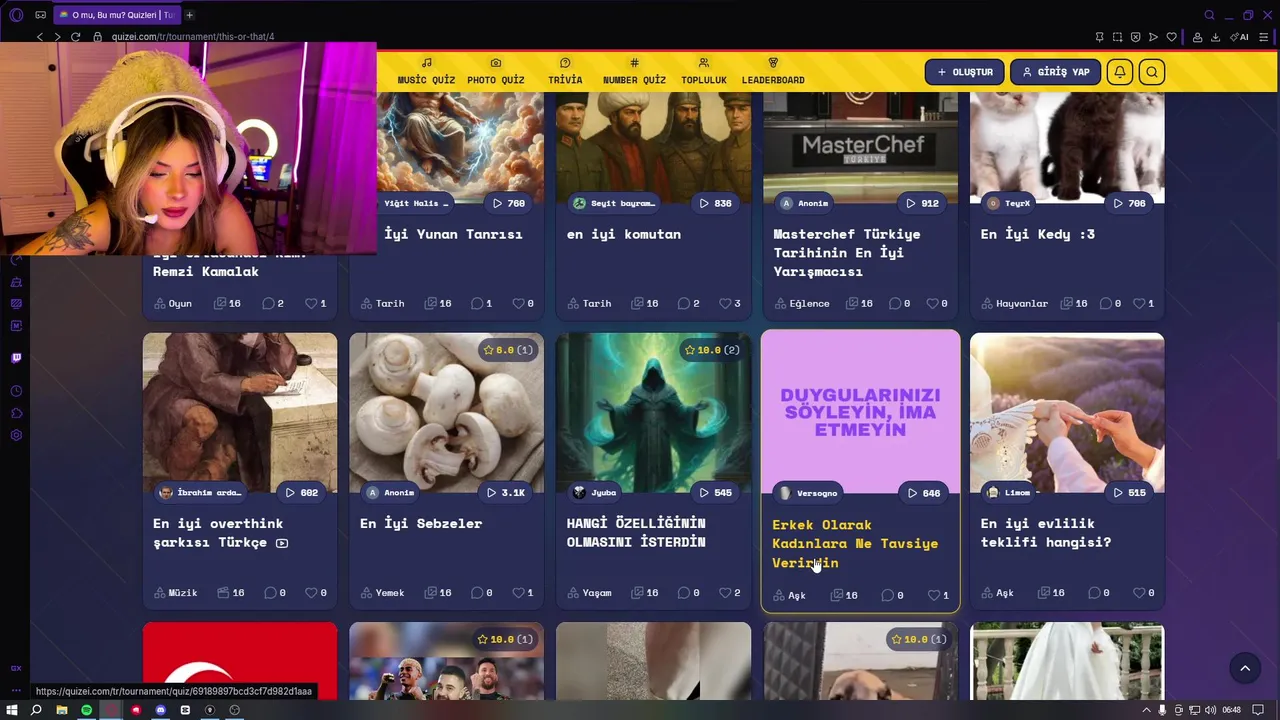Open the Windows Start menu

(x=12, y=710)
